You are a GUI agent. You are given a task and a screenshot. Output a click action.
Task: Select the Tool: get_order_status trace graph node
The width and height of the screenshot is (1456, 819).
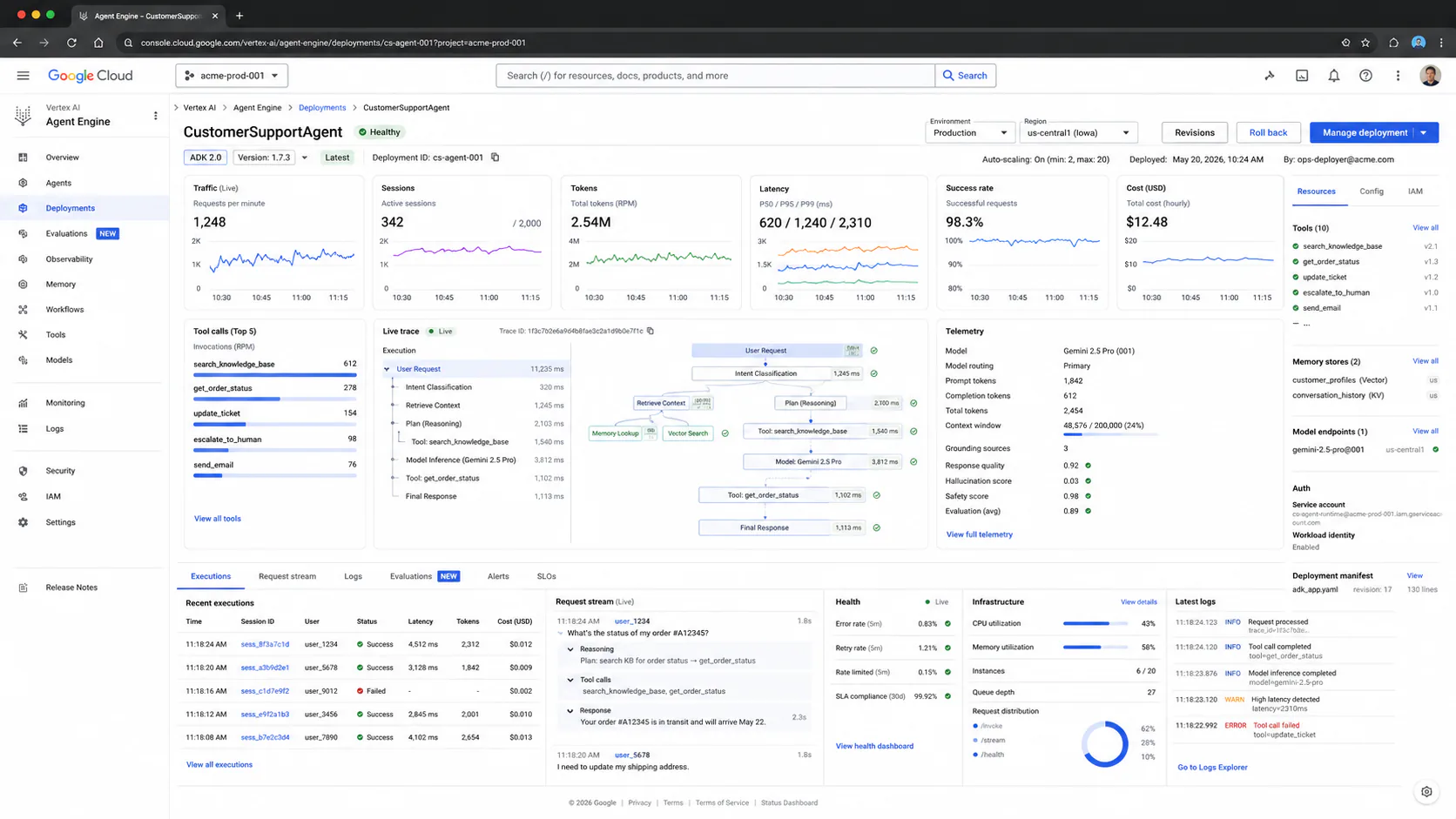(782, 495)
